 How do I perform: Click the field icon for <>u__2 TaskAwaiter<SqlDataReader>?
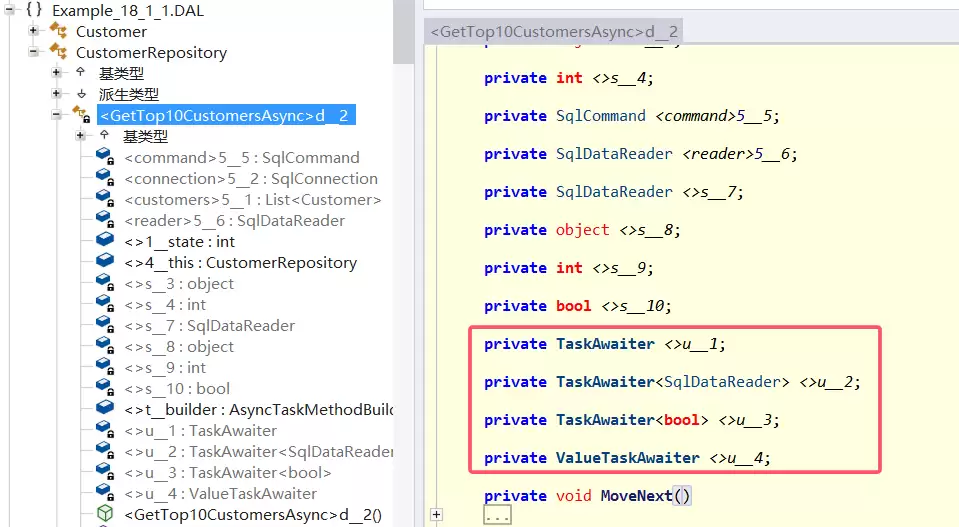[x=105, y=451]
